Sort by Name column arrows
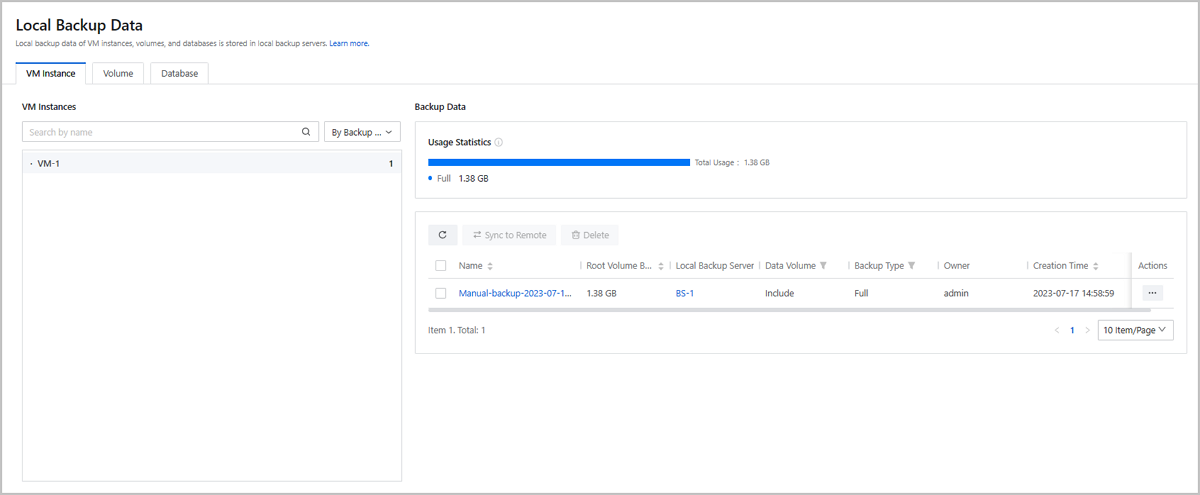This screenshot has height=495, width=1200. tap(490, 266)
